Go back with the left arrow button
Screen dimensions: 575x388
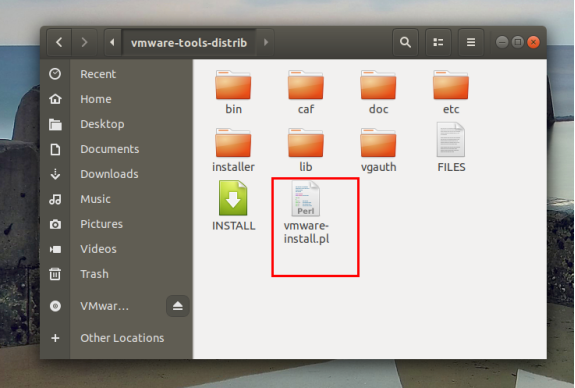click(59, 43)
